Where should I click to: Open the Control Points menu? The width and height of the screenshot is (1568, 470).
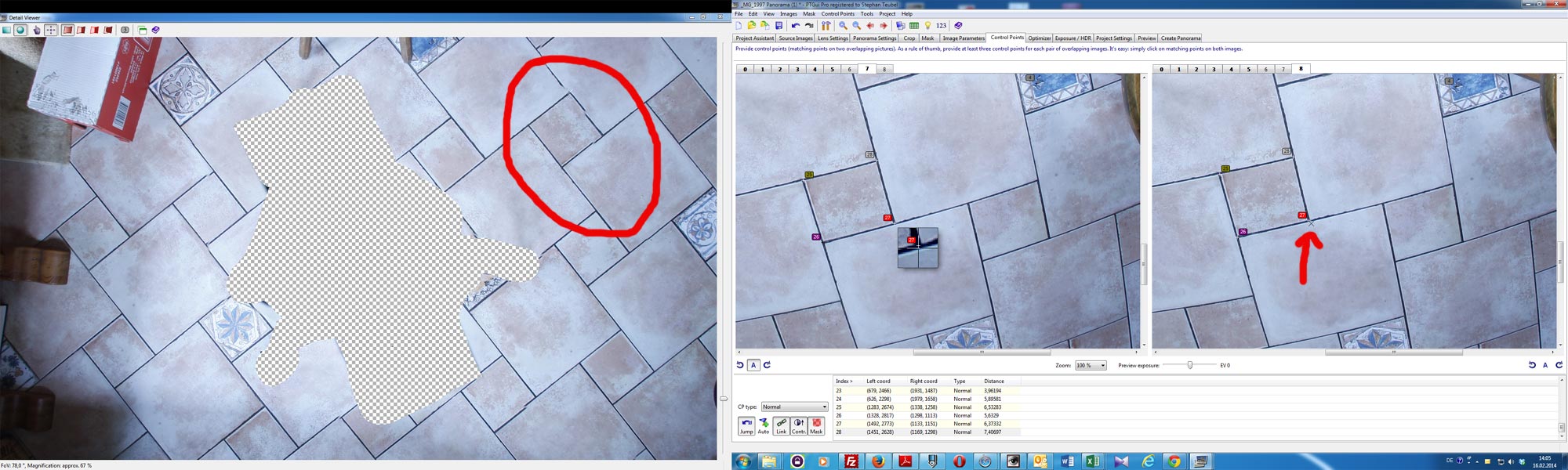pyautogui.click(x=837, y=14)
